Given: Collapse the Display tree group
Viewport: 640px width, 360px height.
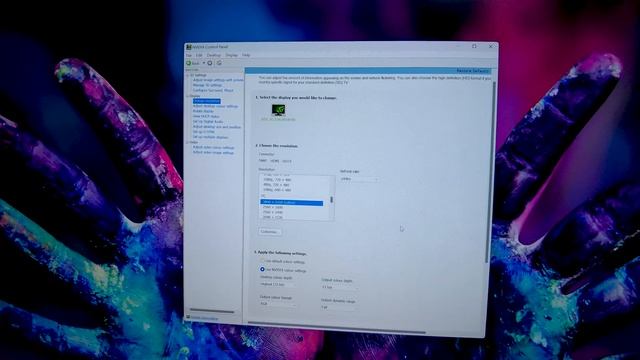Looking at the screenshot, I should point(188,96).
